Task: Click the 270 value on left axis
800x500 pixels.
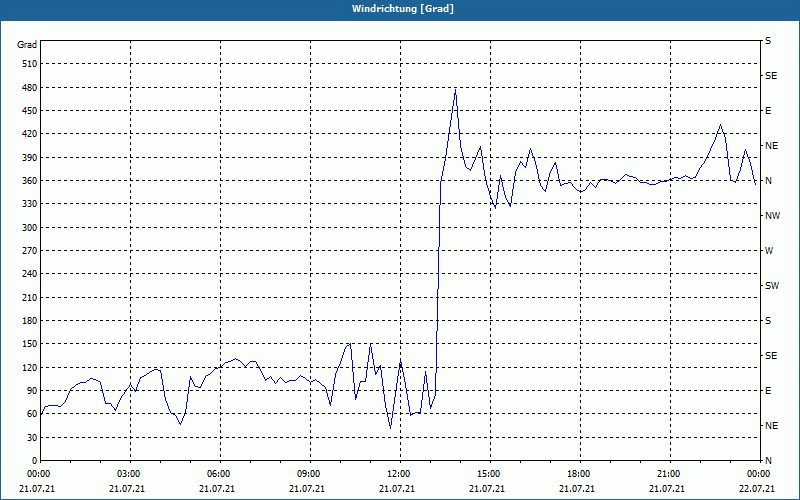Action: tap(30, 251)
